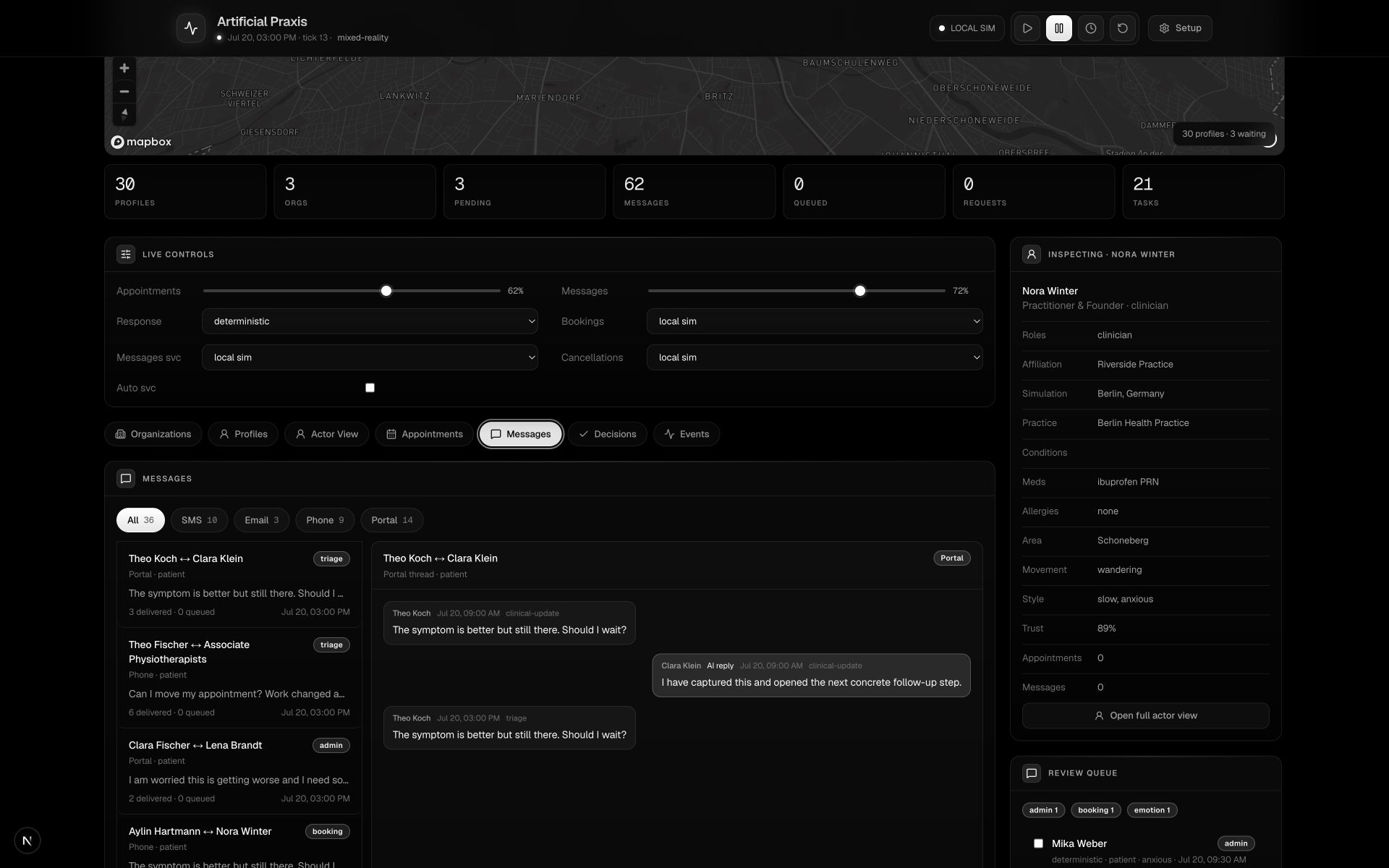This screenshot has height=868, width=1389.
Task: Click the Review Queue chat icon
Action: point(1032,773)
